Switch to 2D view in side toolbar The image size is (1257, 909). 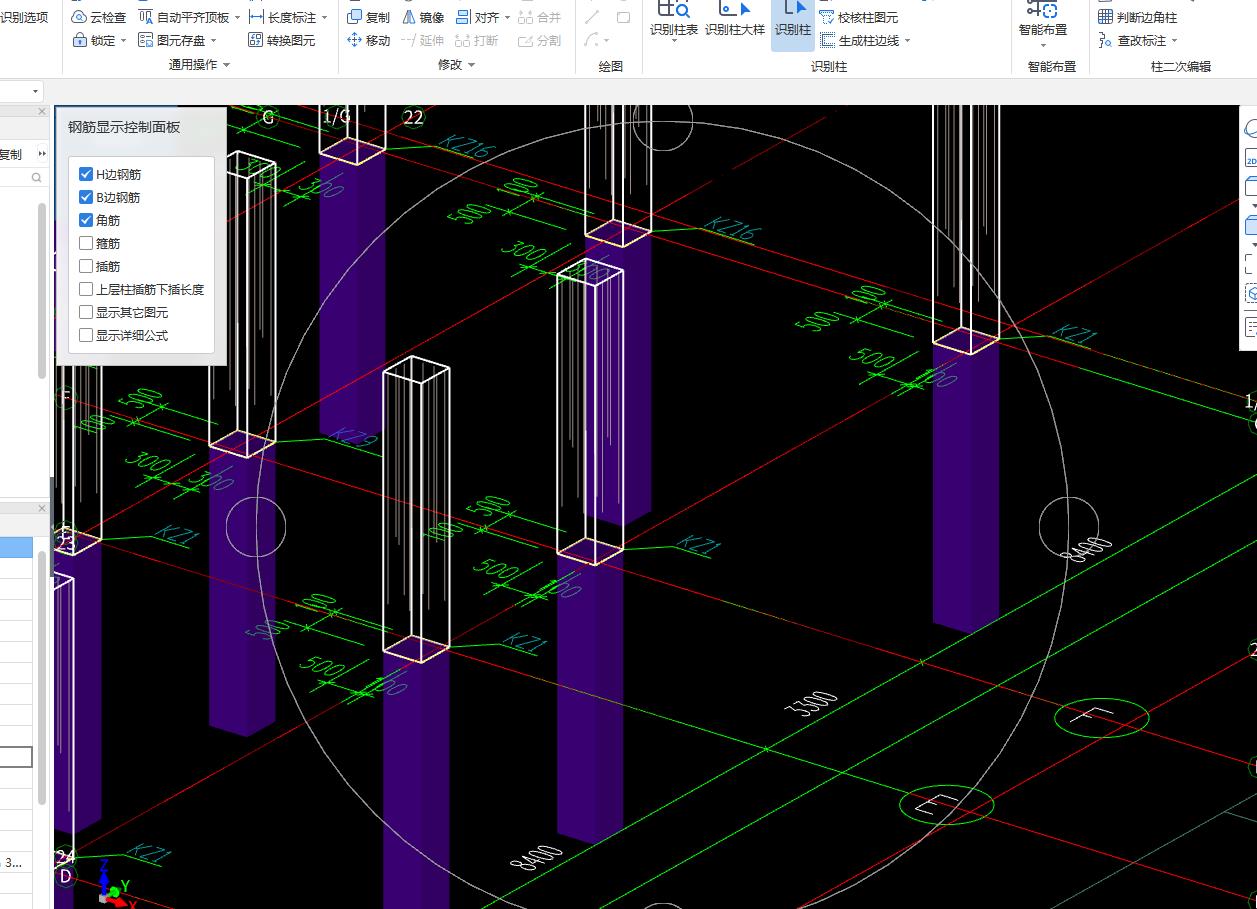coord(1250,159)
